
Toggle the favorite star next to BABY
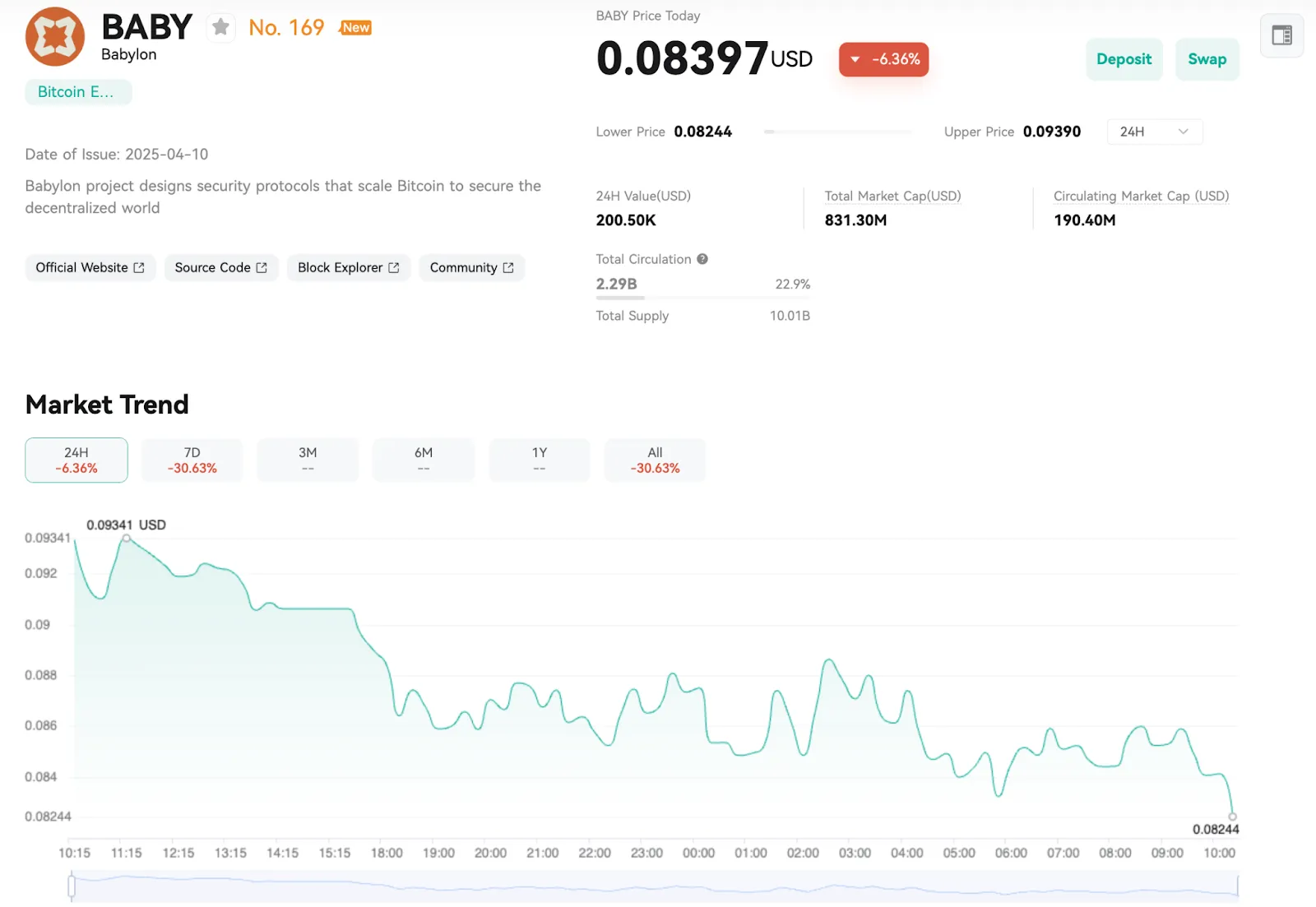point(220,27)
